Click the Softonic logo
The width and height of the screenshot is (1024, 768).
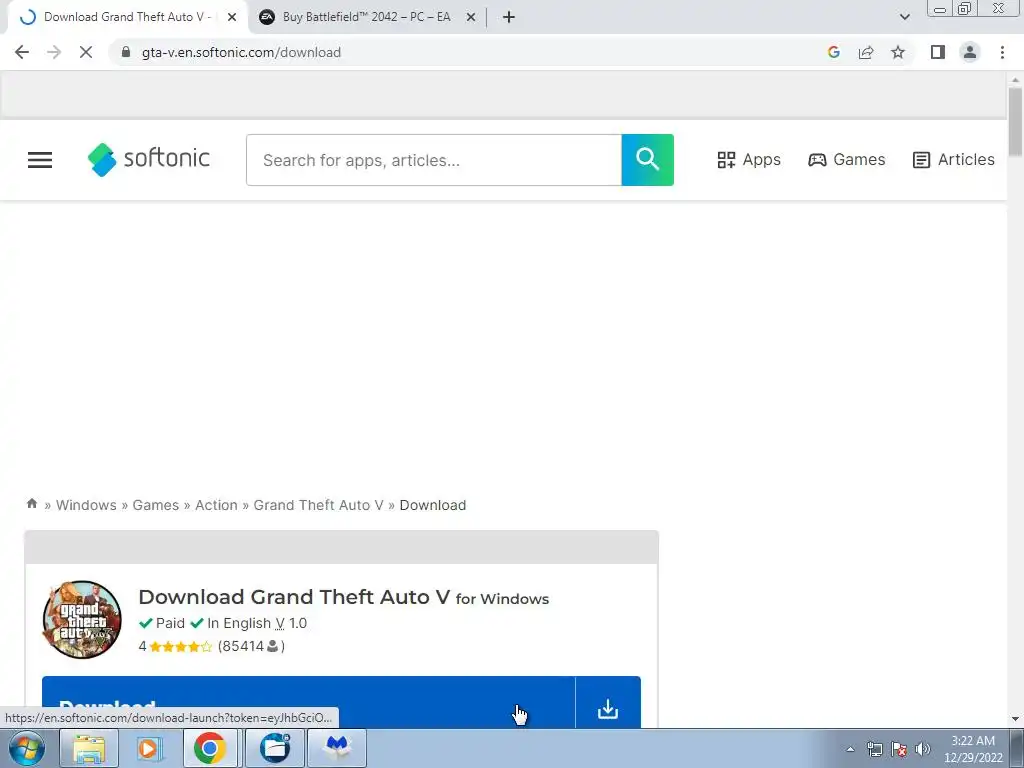tap(148, 159)
